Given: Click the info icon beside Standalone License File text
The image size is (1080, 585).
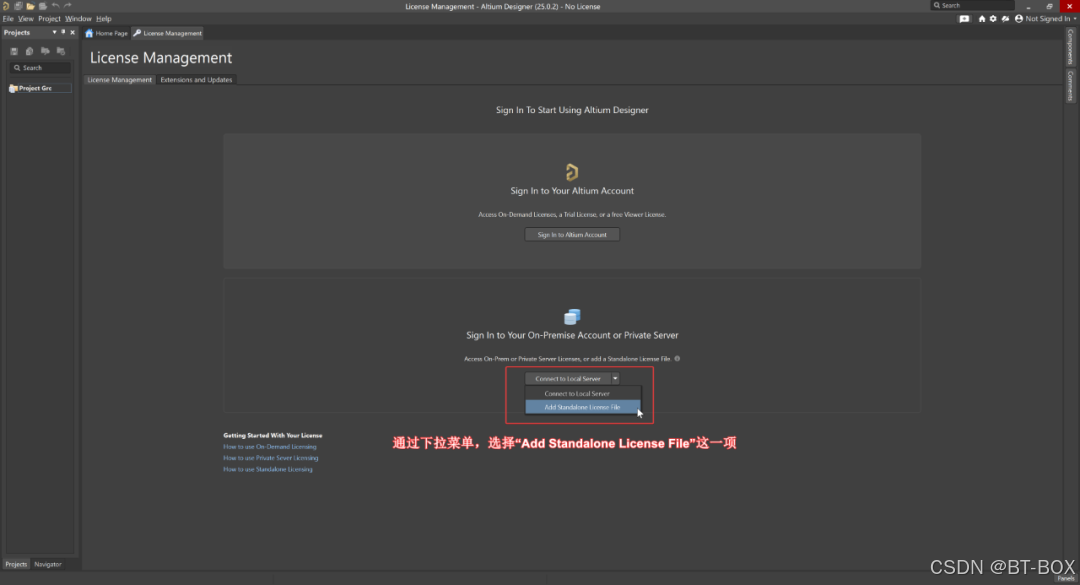Looking at the screenshot, I should pos(677,358).
